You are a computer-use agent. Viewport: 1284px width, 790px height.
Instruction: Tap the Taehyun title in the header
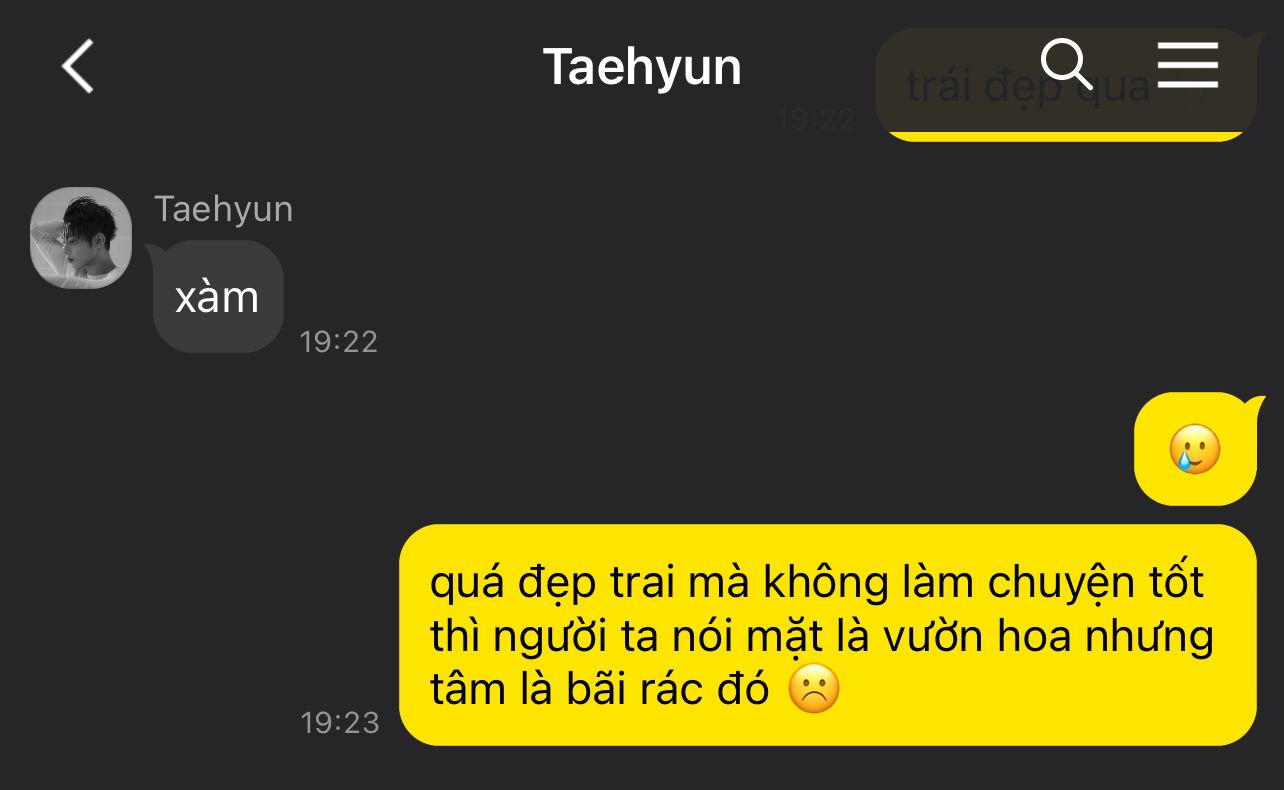[x=642, y=67]
